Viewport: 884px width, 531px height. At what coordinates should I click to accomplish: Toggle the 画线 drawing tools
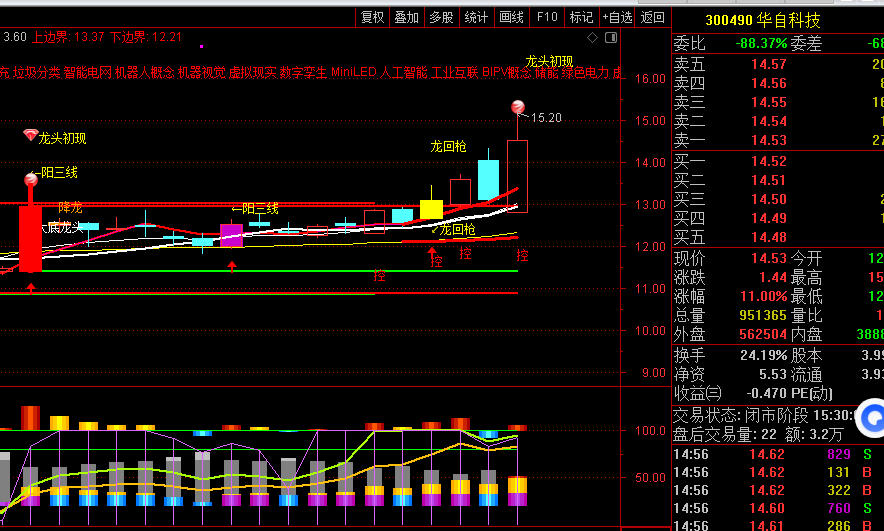[x=511, y=17]
